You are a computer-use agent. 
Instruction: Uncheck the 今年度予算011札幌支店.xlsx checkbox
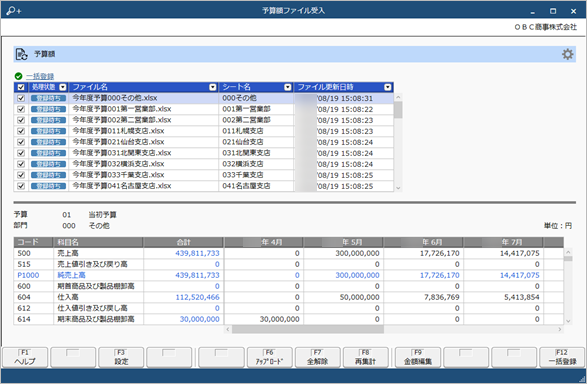(21, 131)
